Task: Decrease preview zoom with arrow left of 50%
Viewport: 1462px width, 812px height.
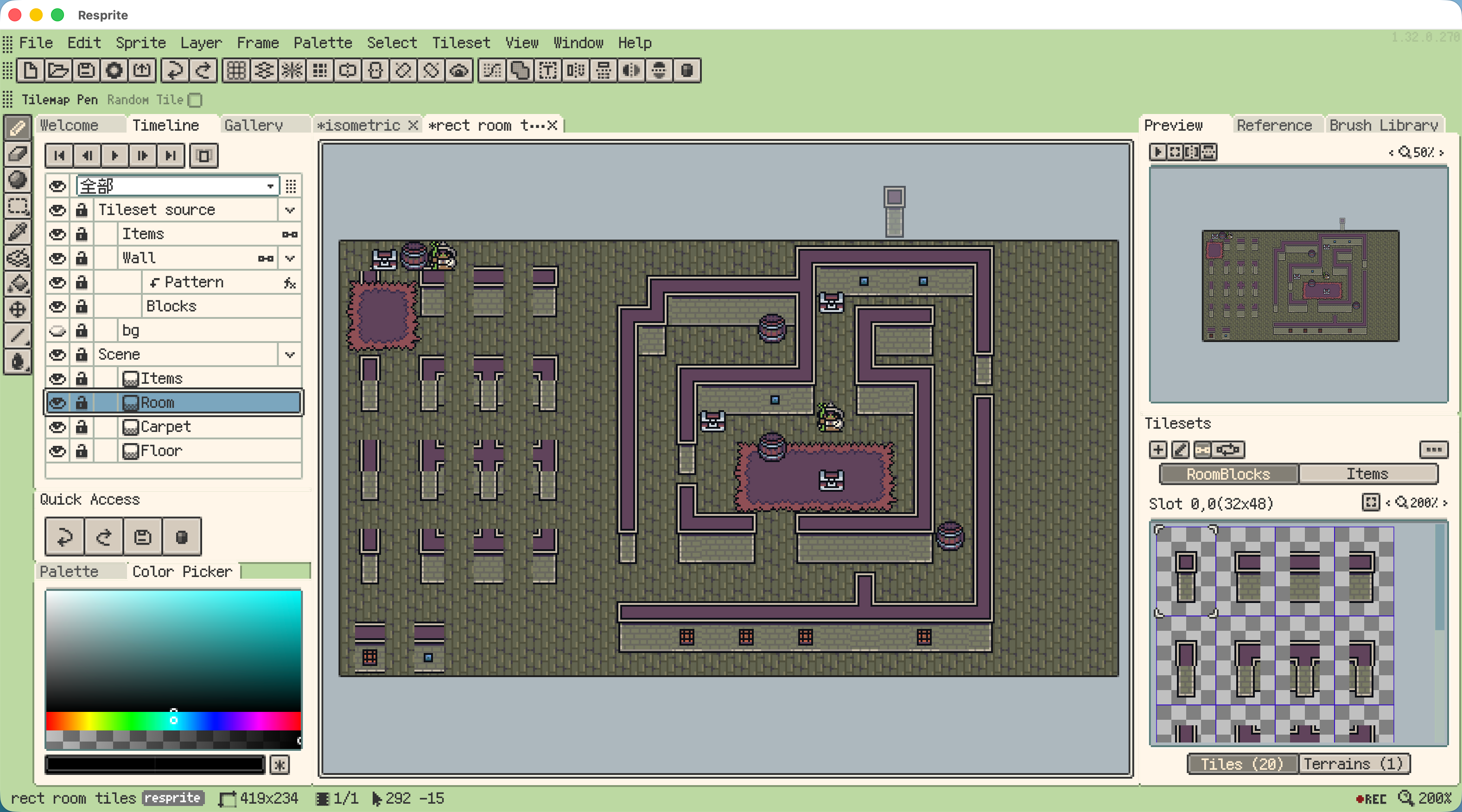Action: pos(1391,152)
